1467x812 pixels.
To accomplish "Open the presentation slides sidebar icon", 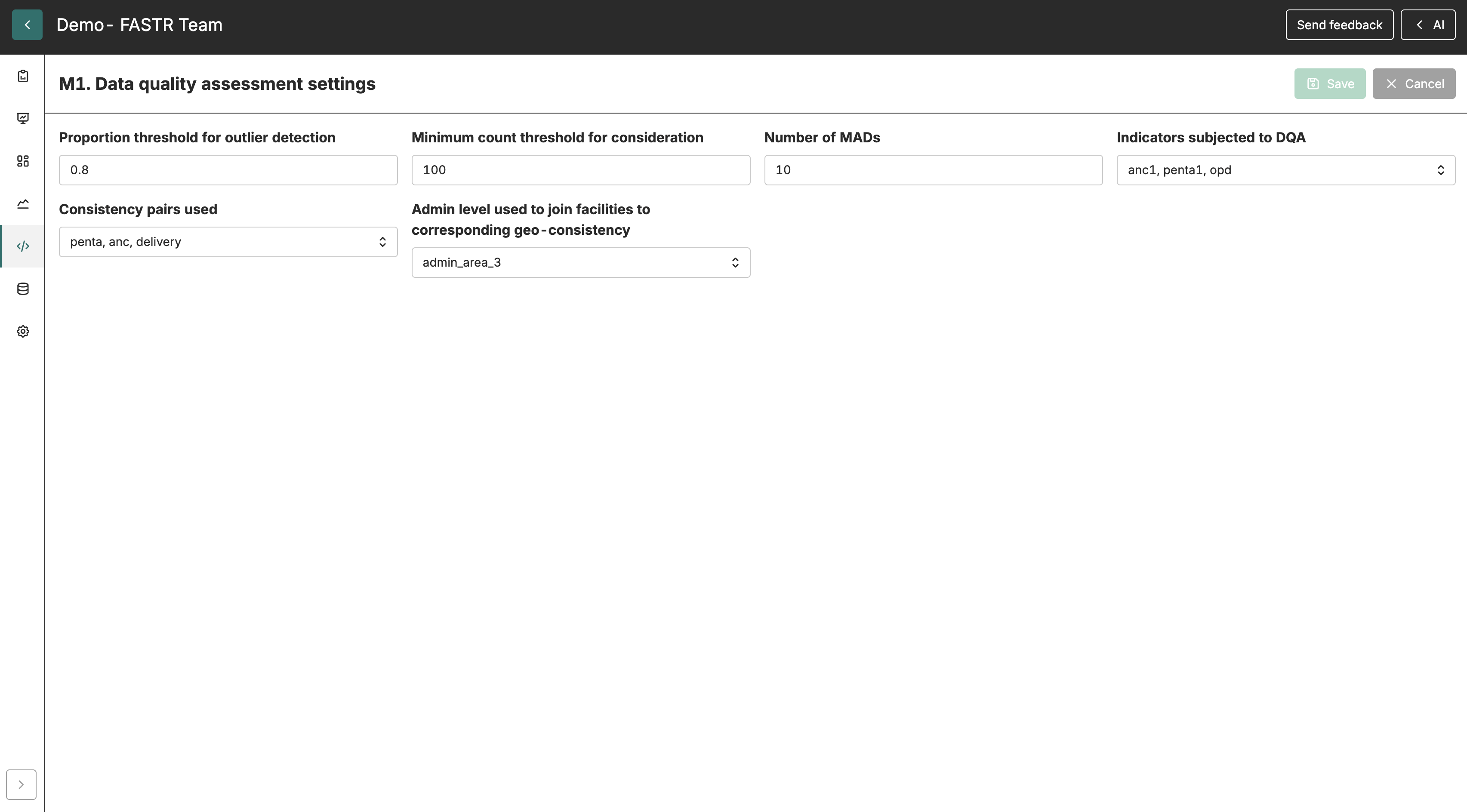I will click(x=23, y=118).
